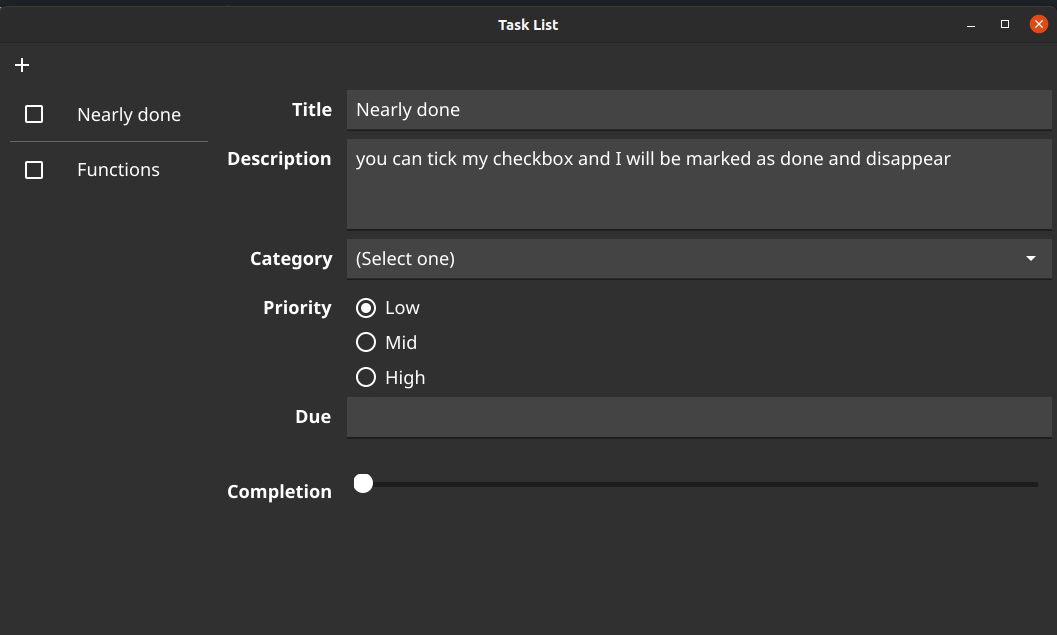Minimize the Task List window
This screenshot has width=1057, height=635.
coord(970,24)
